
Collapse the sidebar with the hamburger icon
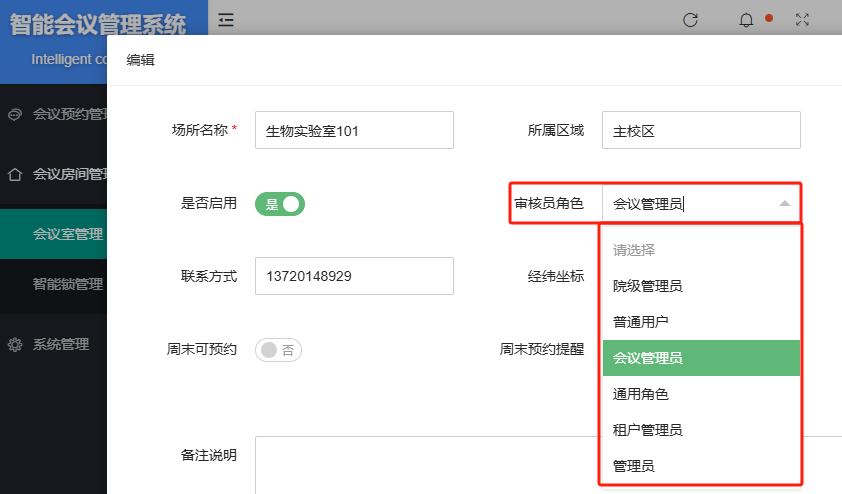click(x=226, y=19)
